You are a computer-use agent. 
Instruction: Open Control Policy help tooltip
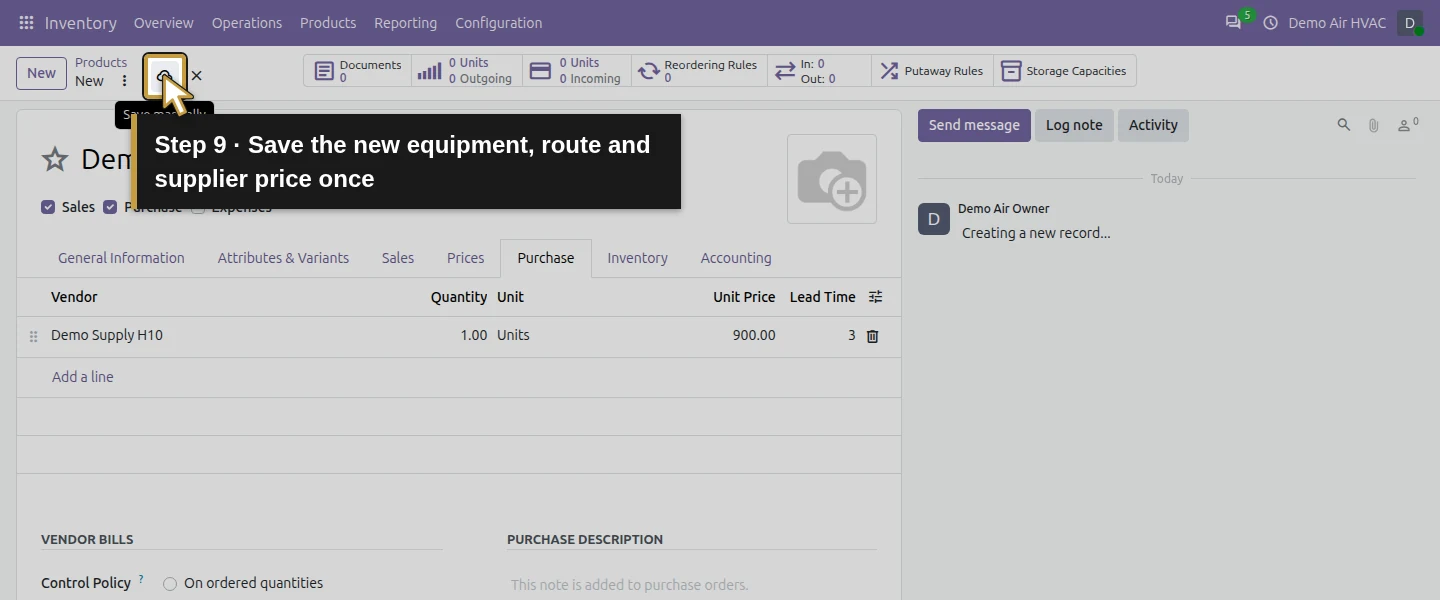(141, 579)
